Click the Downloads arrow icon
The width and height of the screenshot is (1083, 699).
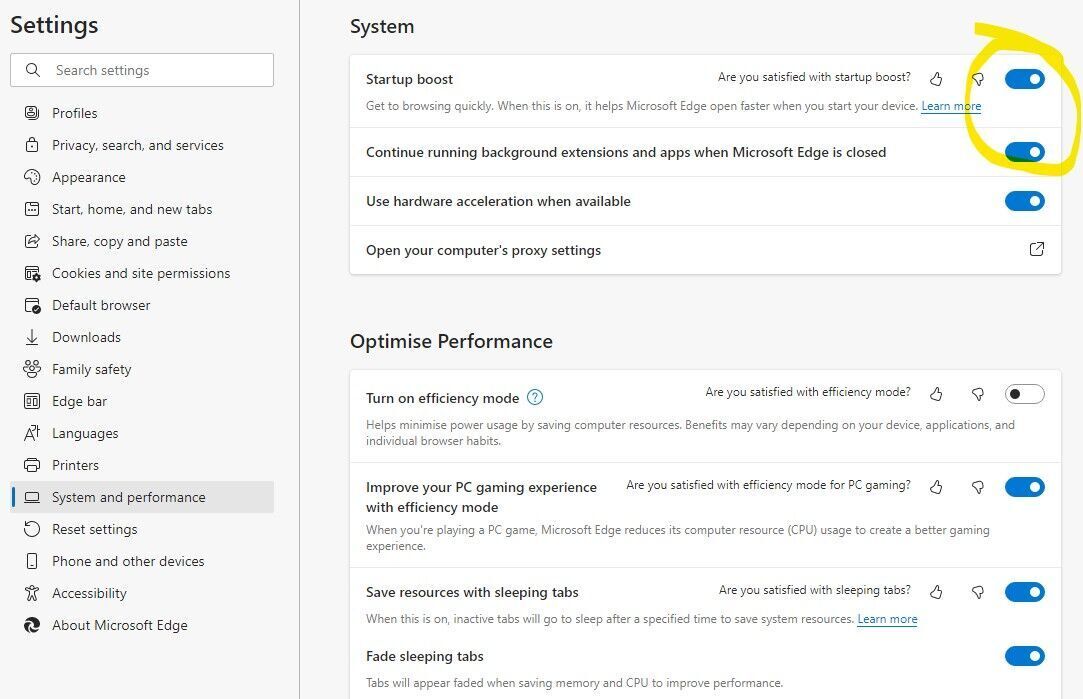click(x=32, y=337)
